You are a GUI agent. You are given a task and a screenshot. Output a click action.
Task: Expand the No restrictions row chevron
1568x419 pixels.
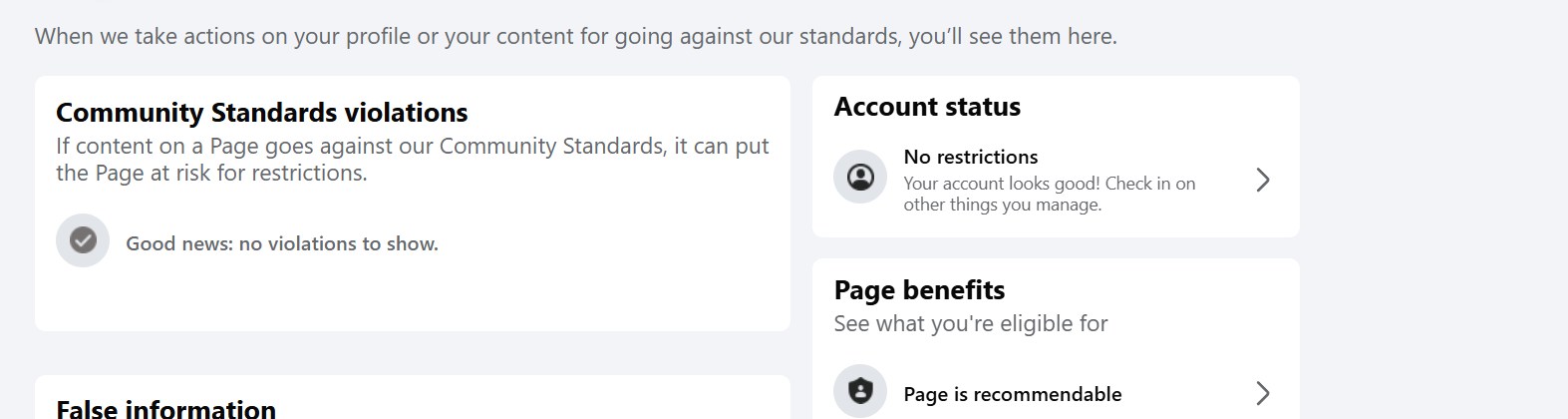coord(1262,180)
